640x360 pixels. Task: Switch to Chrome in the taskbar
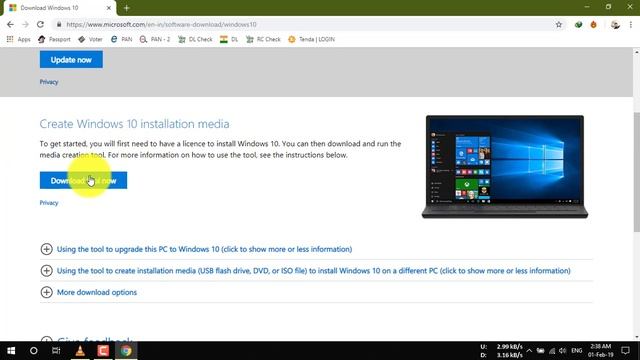tap(126, 351)
